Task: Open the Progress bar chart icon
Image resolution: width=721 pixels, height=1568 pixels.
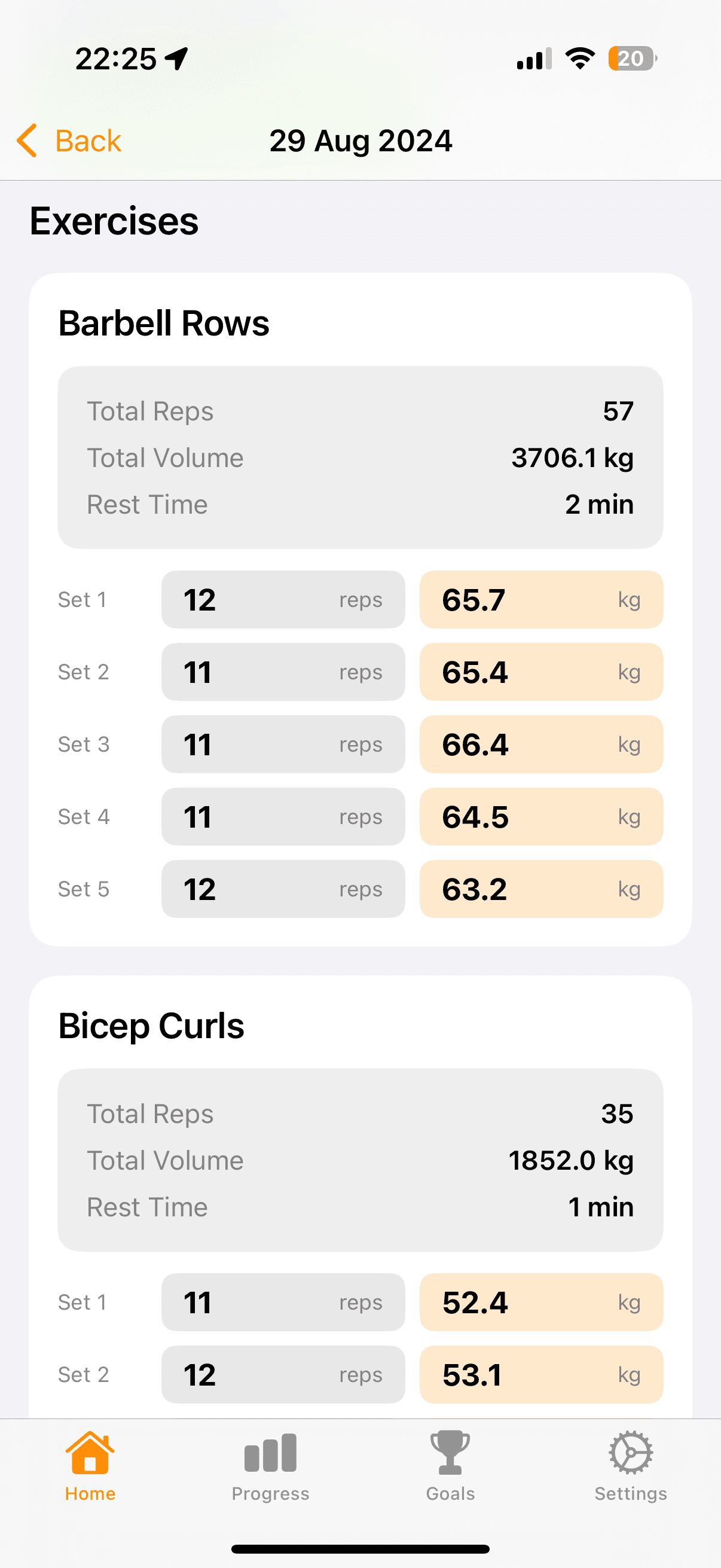Action: click(270, 1453)
